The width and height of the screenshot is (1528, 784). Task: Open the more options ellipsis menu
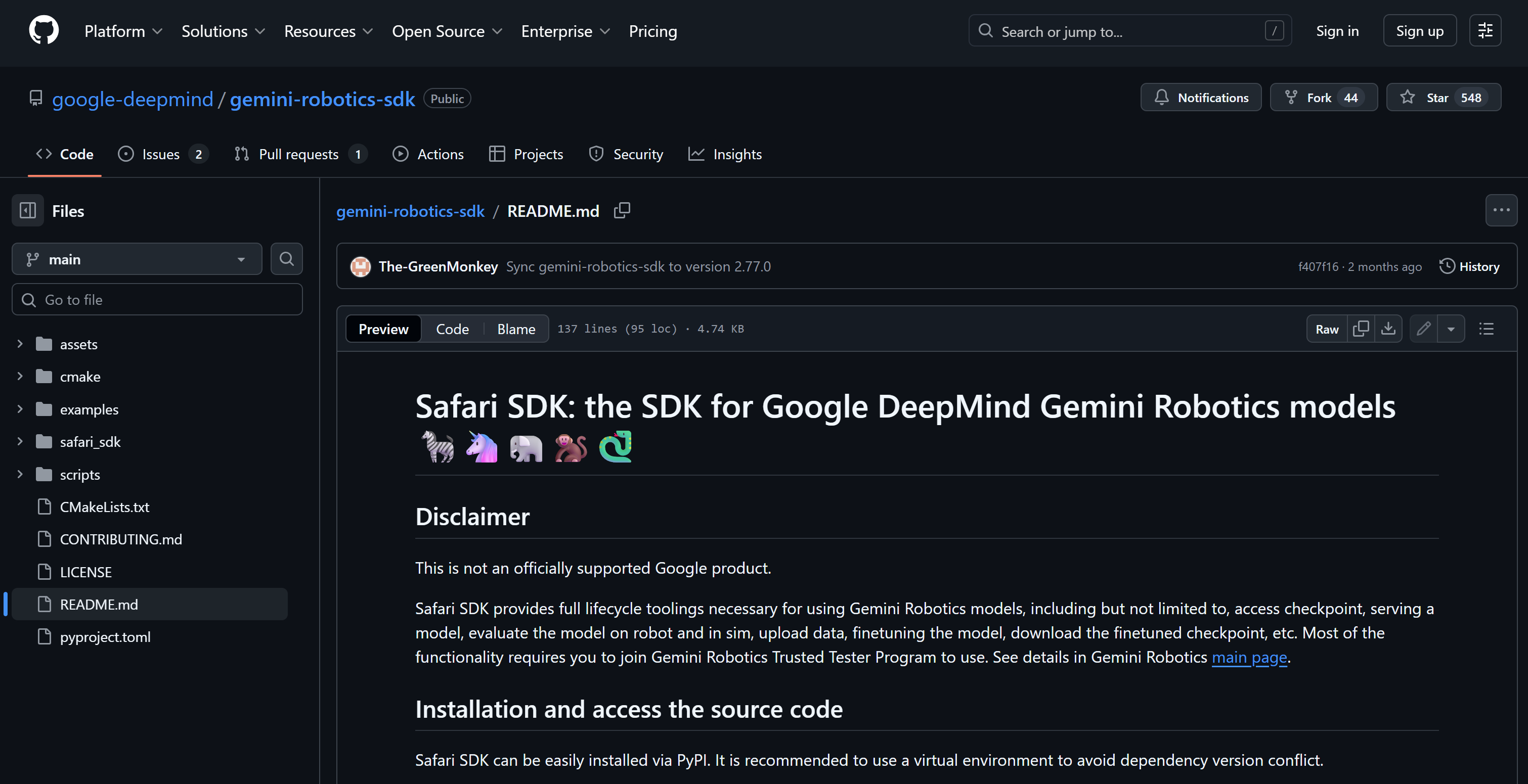tap(1501, 210)
